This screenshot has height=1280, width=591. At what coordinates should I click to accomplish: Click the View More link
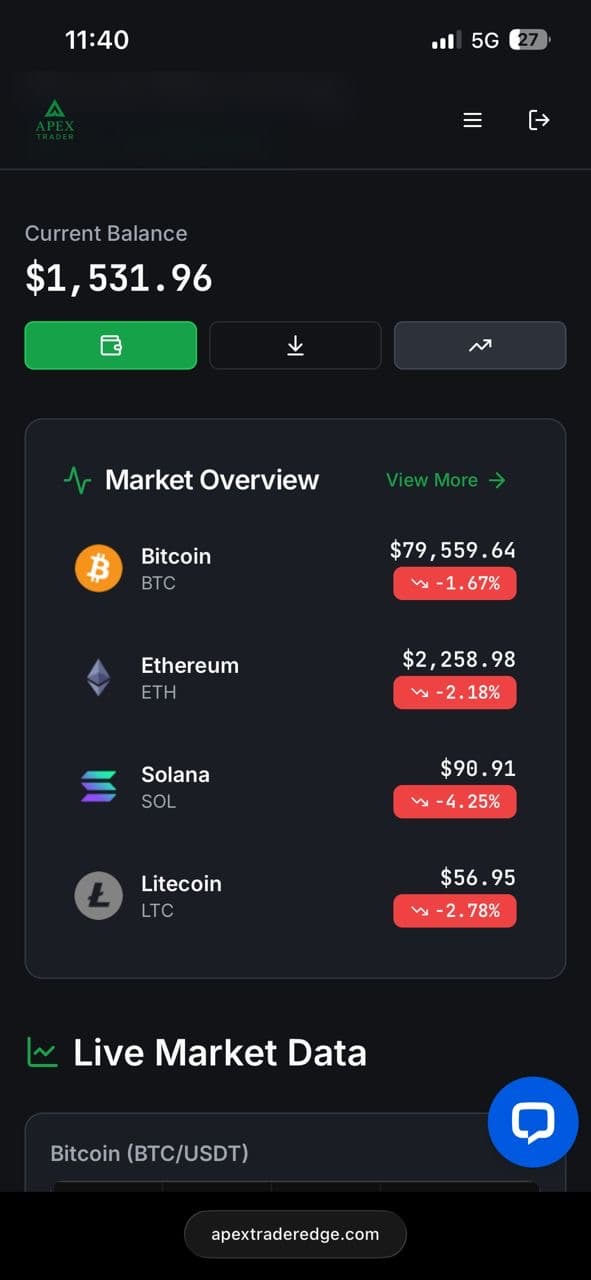point(446,480)
